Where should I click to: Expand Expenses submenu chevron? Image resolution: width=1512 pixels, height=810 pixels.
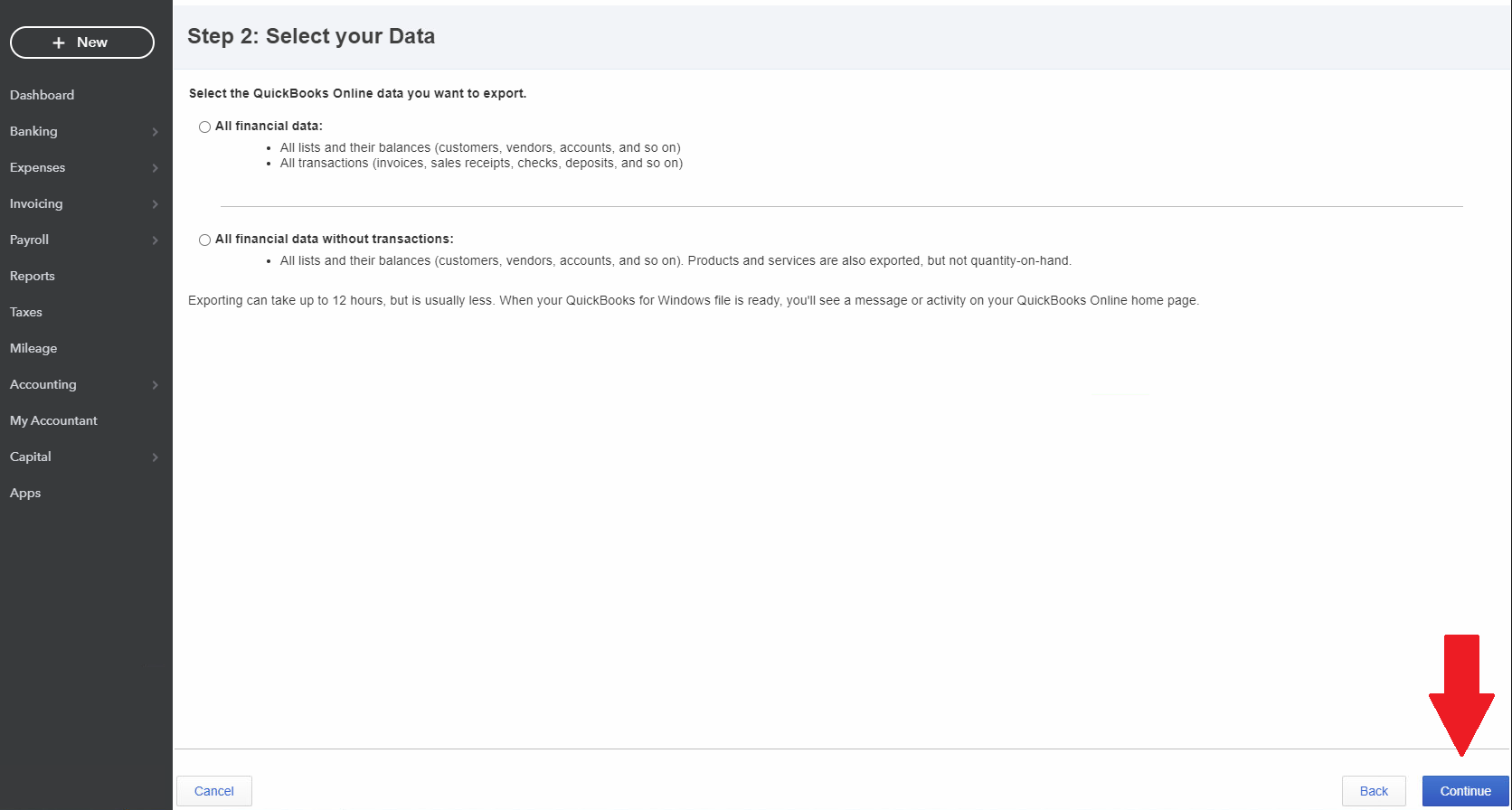coord(156,168)
